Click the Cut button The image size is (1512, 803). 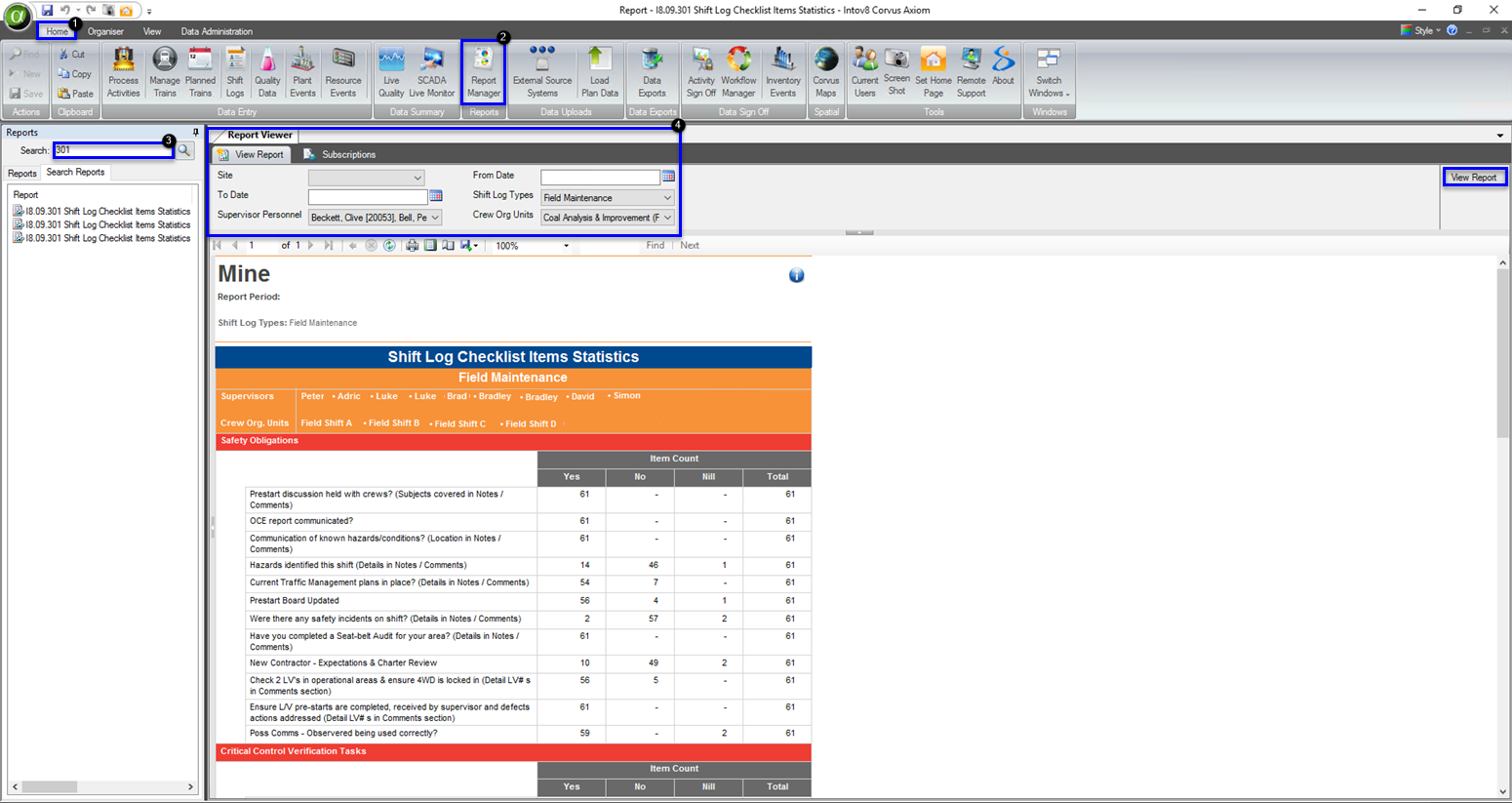(72, 55)
